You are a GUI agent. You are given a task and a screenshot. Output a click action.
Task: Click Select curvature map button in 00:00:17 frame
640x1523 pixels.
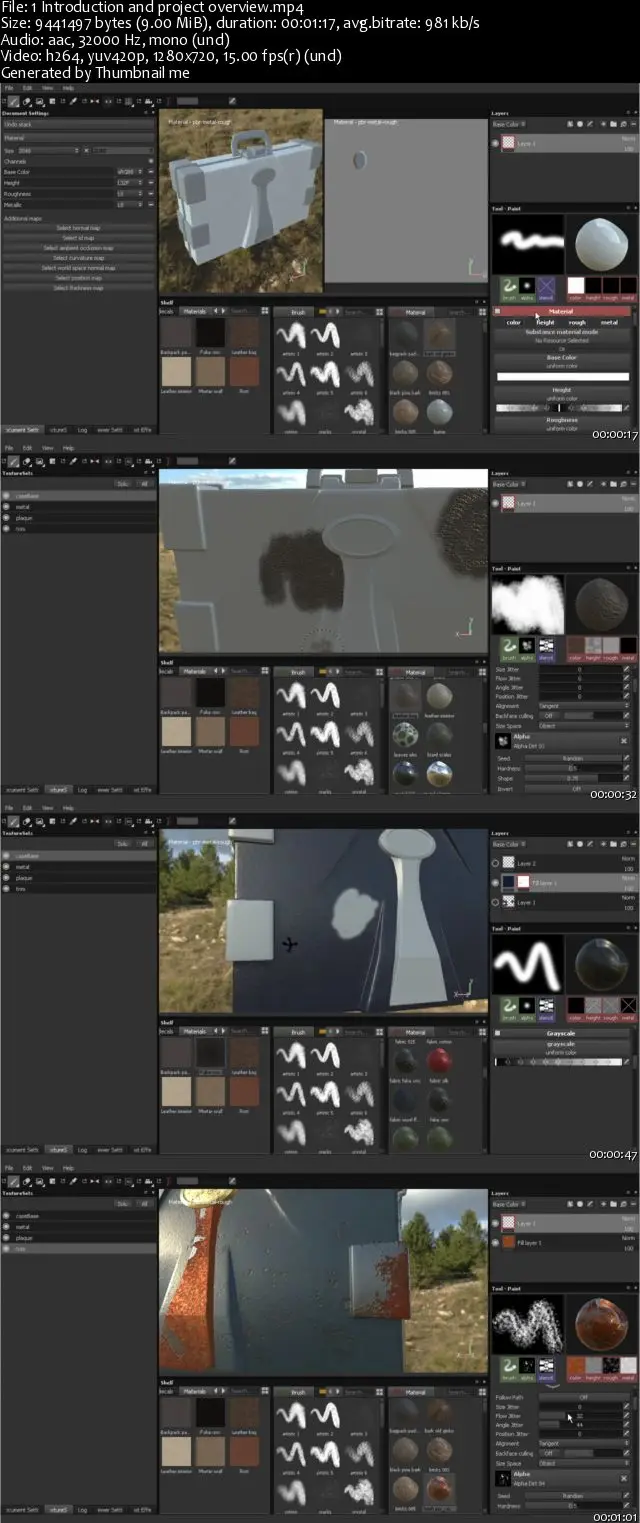click(78, 258)
